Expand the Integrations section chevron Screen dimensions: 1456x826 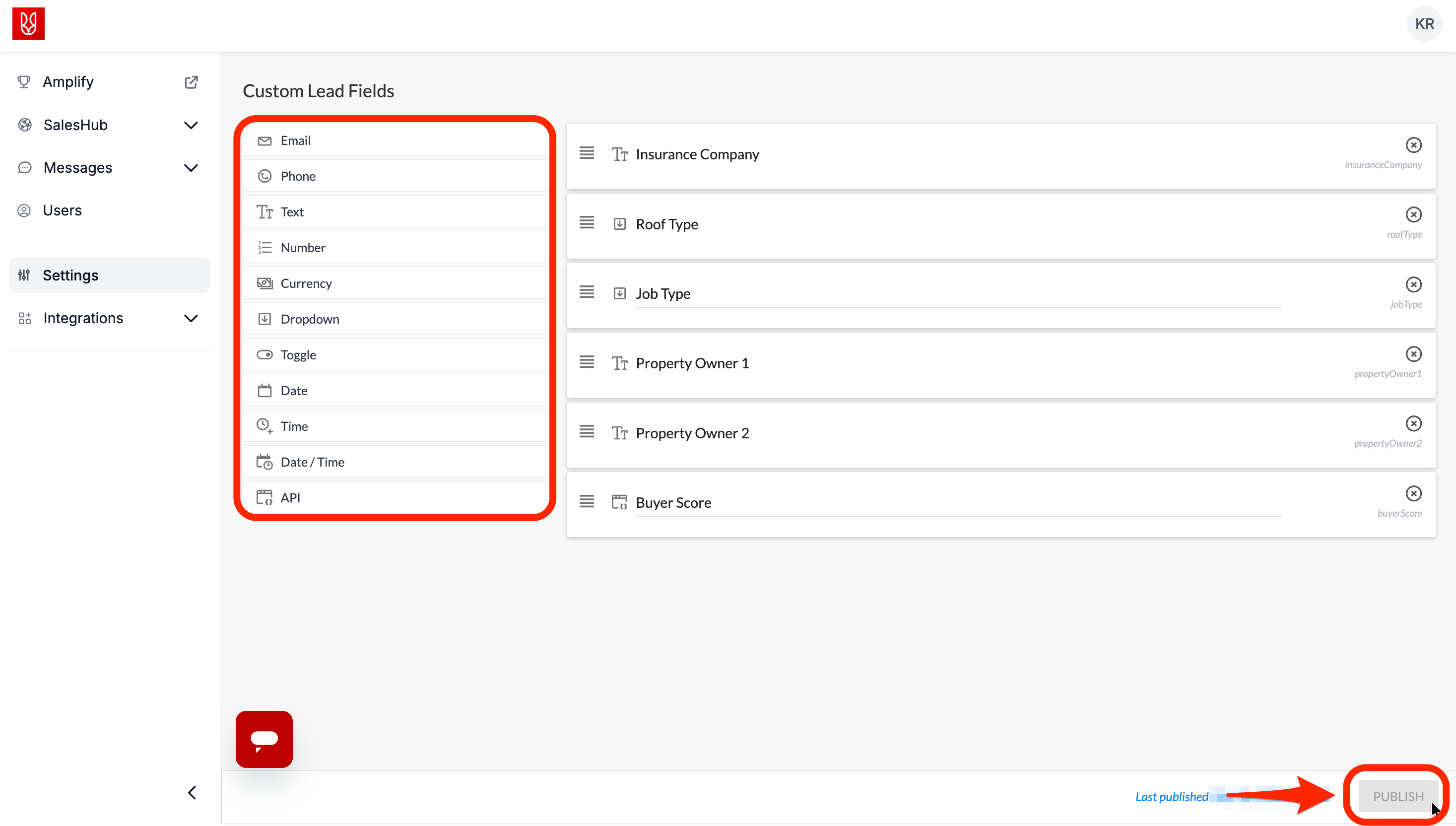[191, 318]
